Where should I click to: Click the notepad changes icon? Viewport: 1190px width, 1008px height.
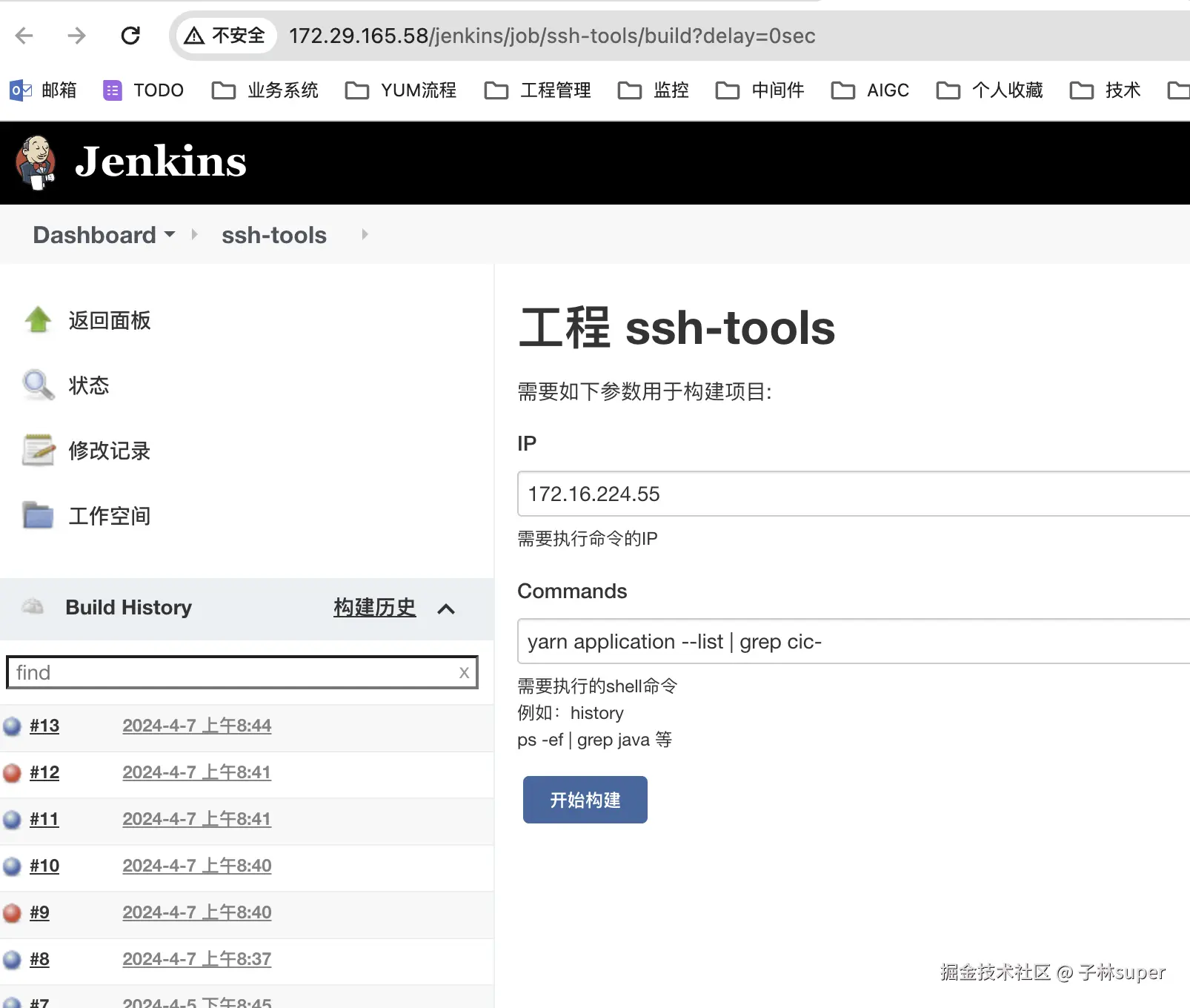[39, 450]
